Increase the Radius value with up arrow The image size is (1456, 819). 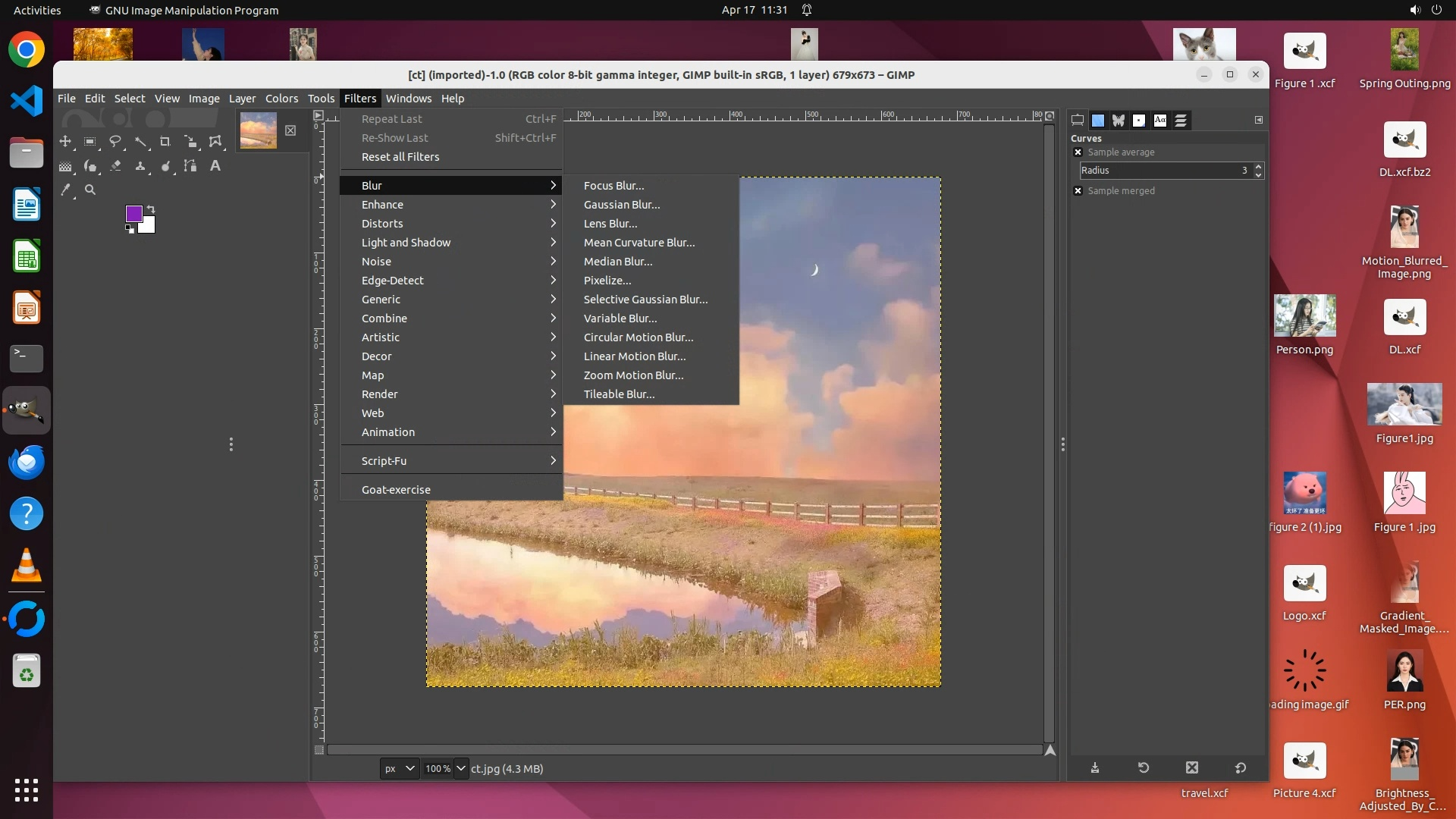1258,166
